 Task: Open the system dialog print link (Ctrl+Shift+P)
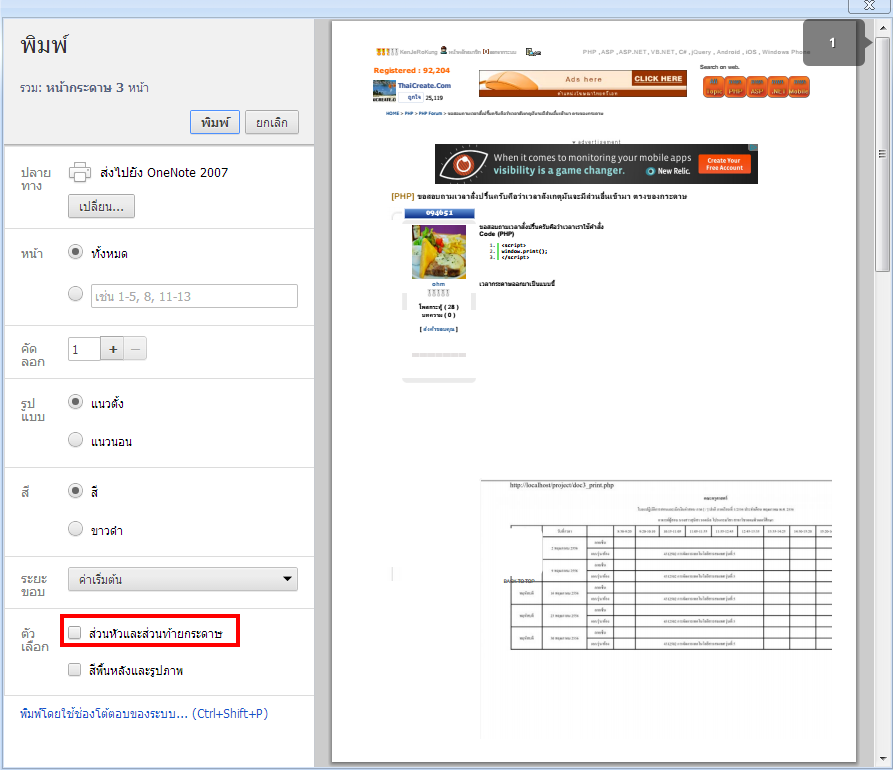pyautogui.click(x=144, y=714)
